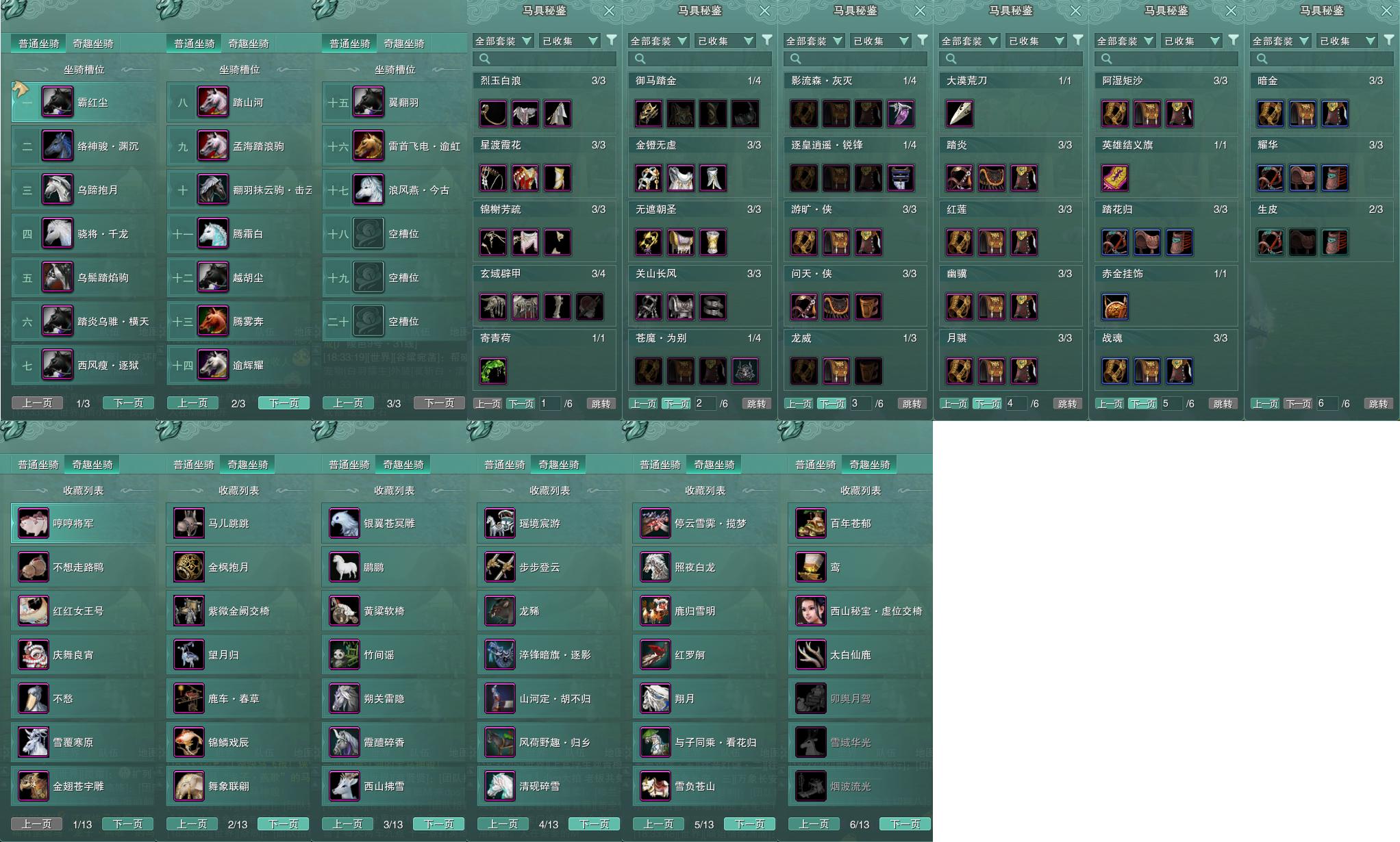1400x842 pixels.
Task: Select the 腾雾奔 red horse icon
Action: click(213, 320)
